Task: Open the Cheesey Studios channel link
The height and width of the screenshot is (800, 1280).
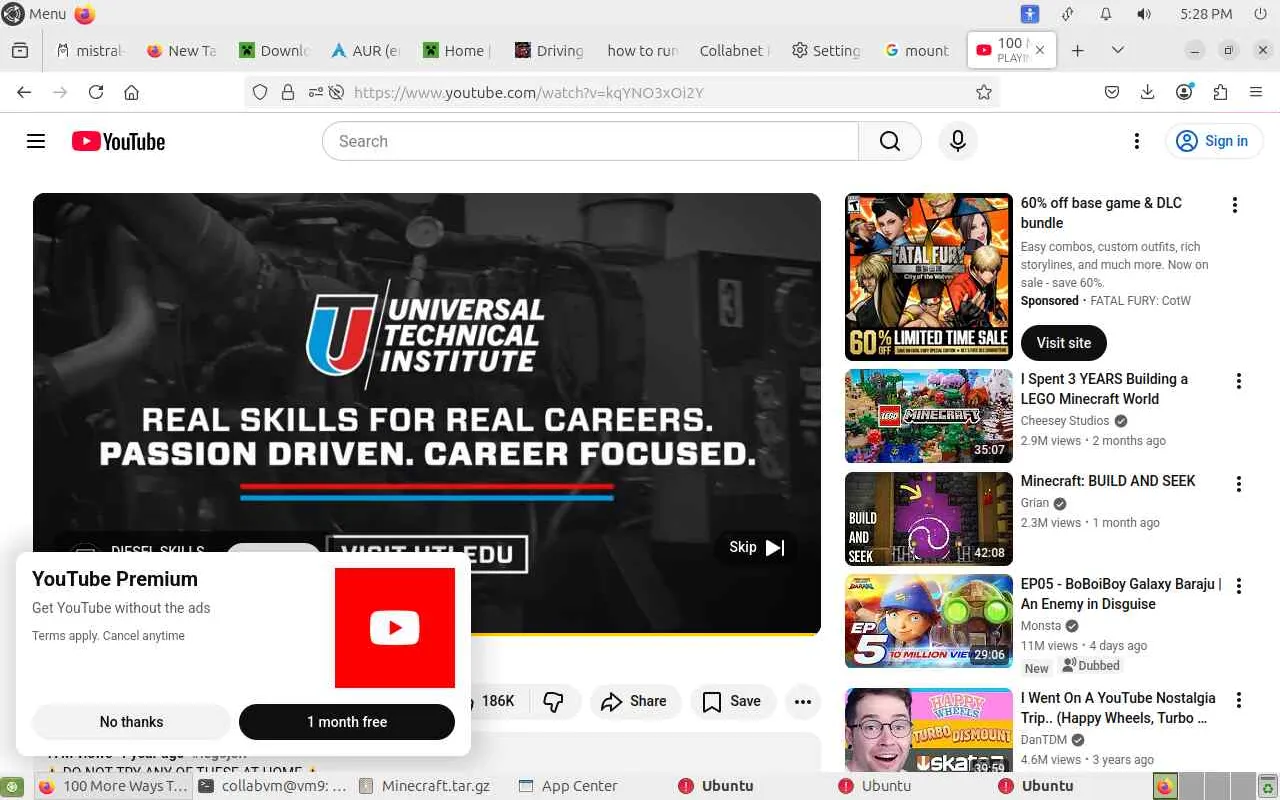Action: click(x=1065, y=421)
